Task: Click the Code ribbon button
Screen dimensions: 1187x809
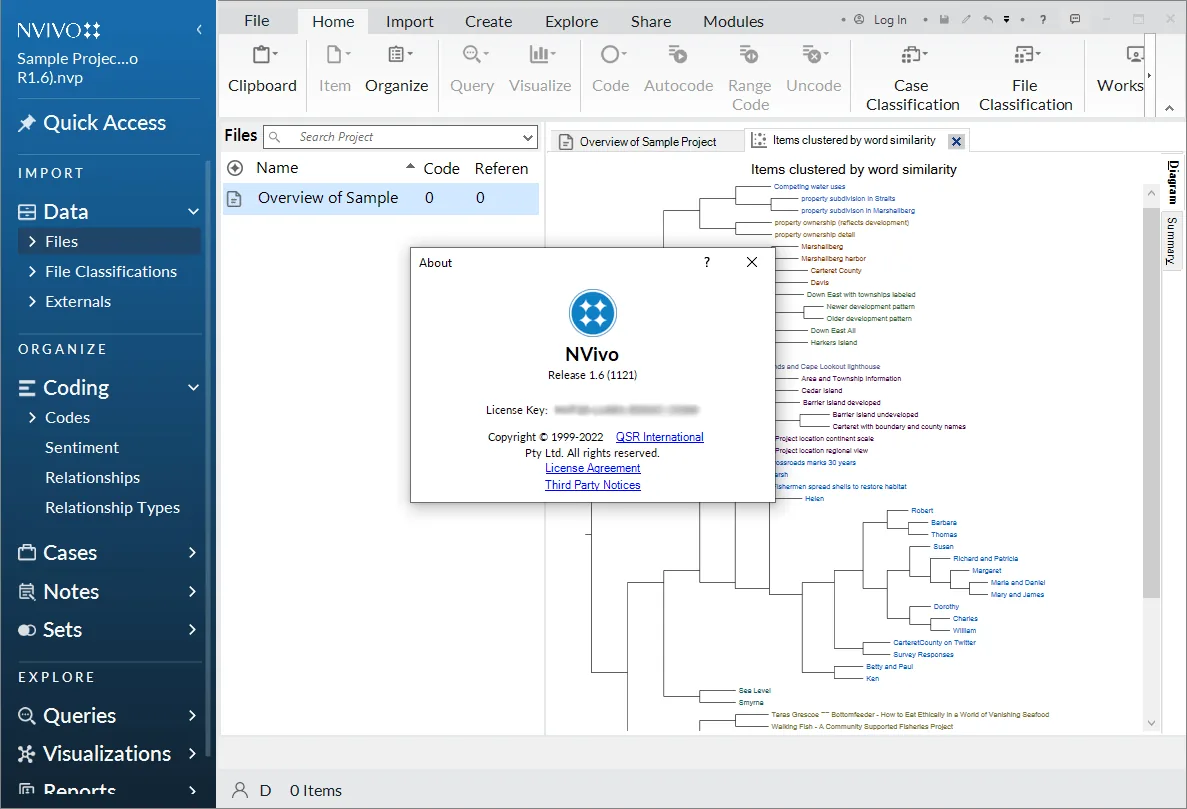Action: 610,70
